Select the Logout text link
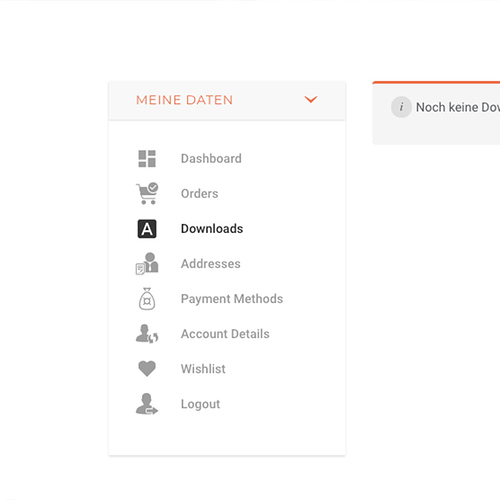Screen dimensions: 500x500 200,404
